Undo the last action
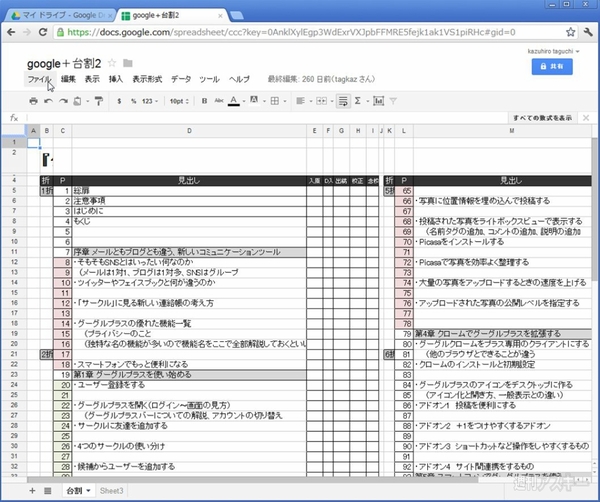 [48, 101]
